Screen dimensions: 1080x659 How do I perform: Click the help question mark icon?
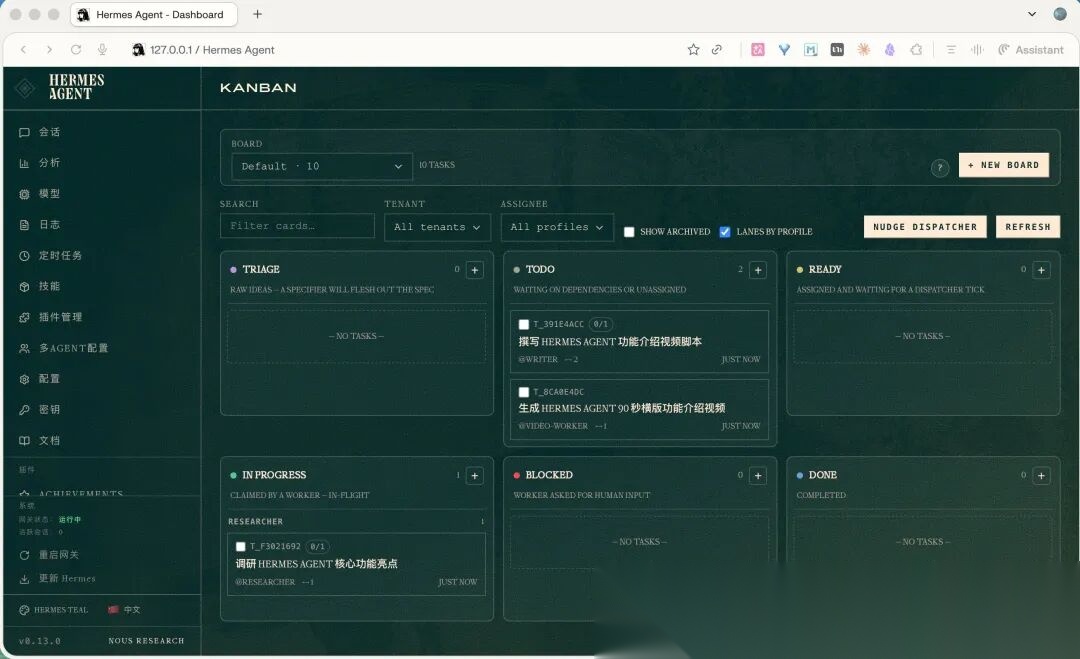pyautogui.click(x=939, y=167)
